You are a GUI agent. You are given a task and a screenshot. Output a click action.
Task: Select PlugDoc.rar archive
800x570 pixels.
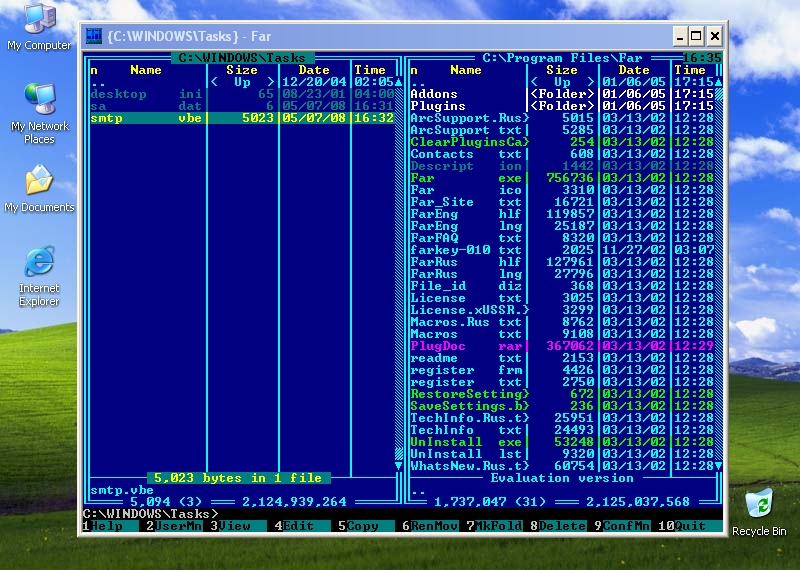click(x=562, y=346)
